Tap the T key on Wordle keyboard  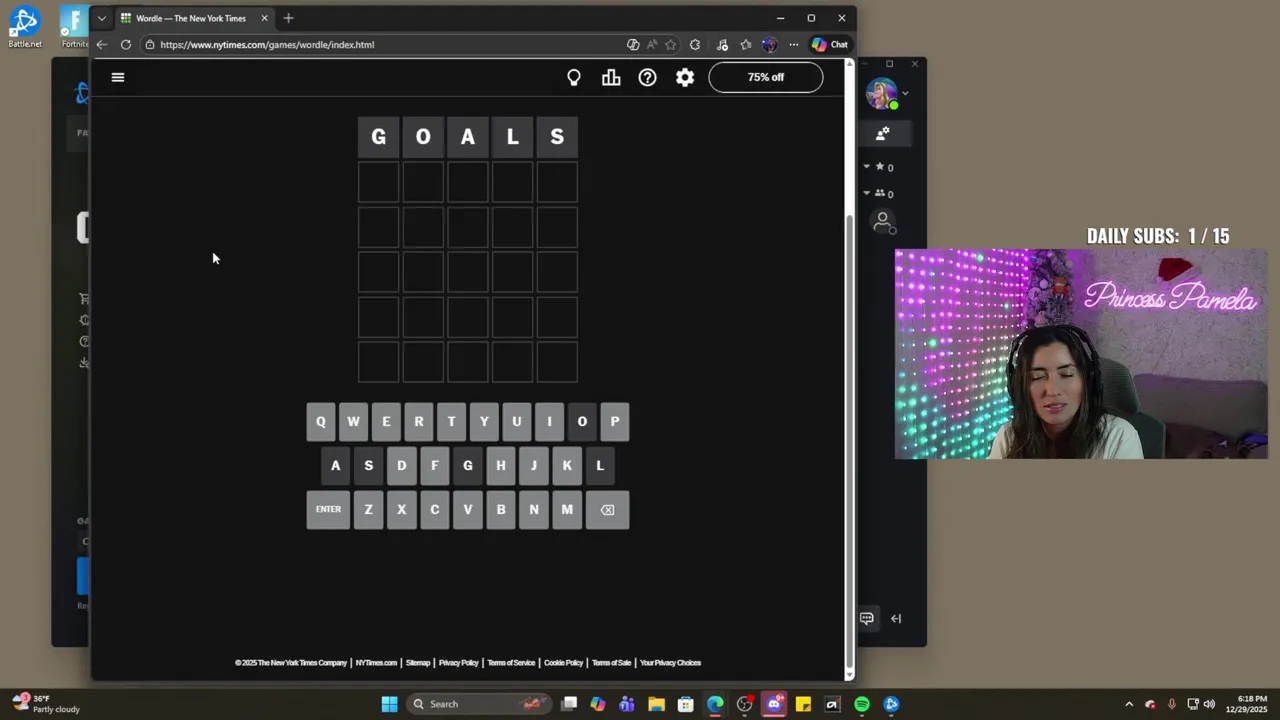pyautogui.click(x=451, y=421)
